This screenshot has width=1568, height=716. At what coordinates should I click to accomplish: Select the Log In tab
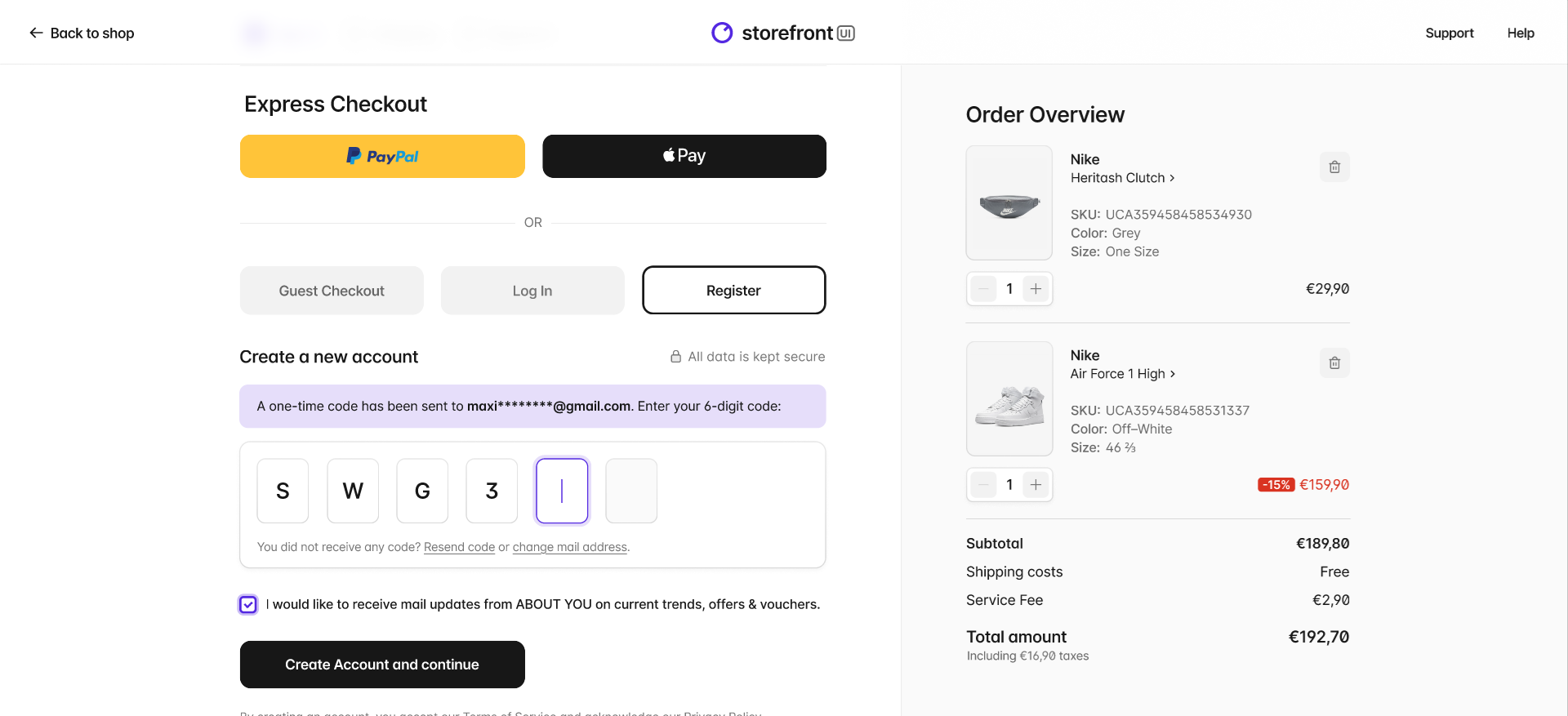tap(532, 291)
